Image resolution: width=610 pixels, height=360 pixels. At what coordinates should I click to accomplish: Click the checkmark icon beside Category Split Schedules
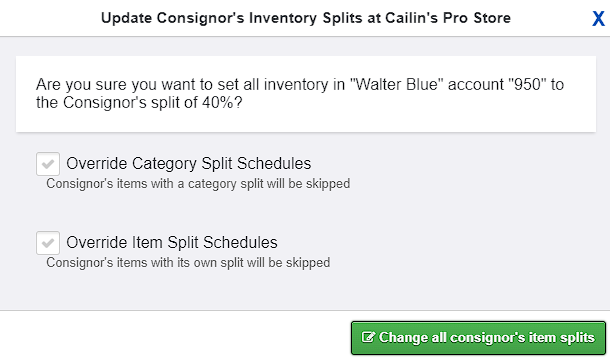coord(48,164)
